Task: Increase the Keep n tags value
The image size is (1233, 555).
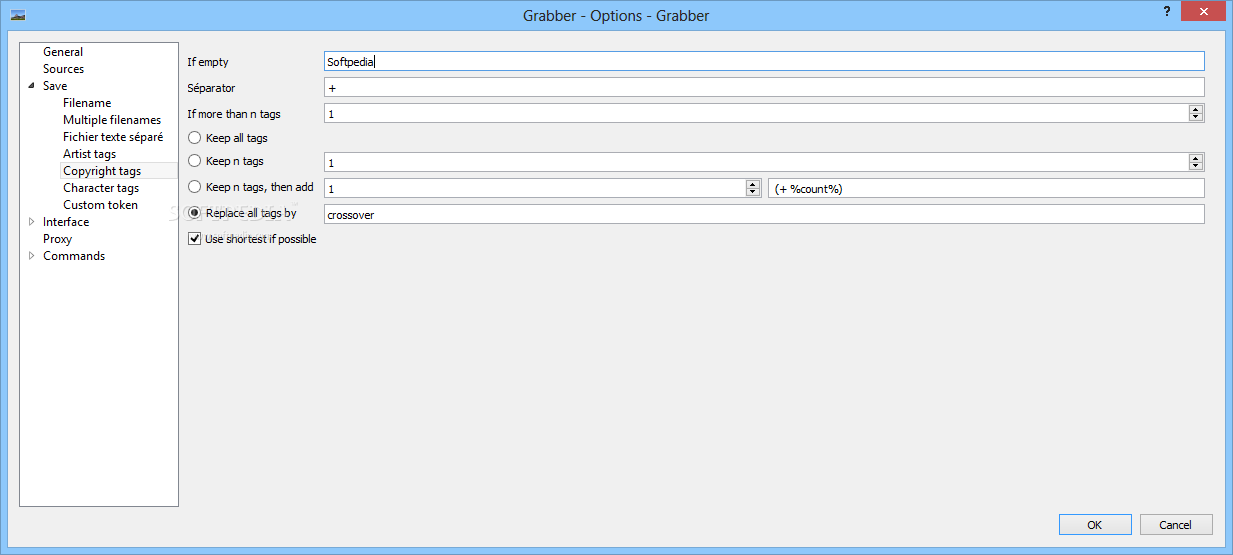Action: point(1196,158)
